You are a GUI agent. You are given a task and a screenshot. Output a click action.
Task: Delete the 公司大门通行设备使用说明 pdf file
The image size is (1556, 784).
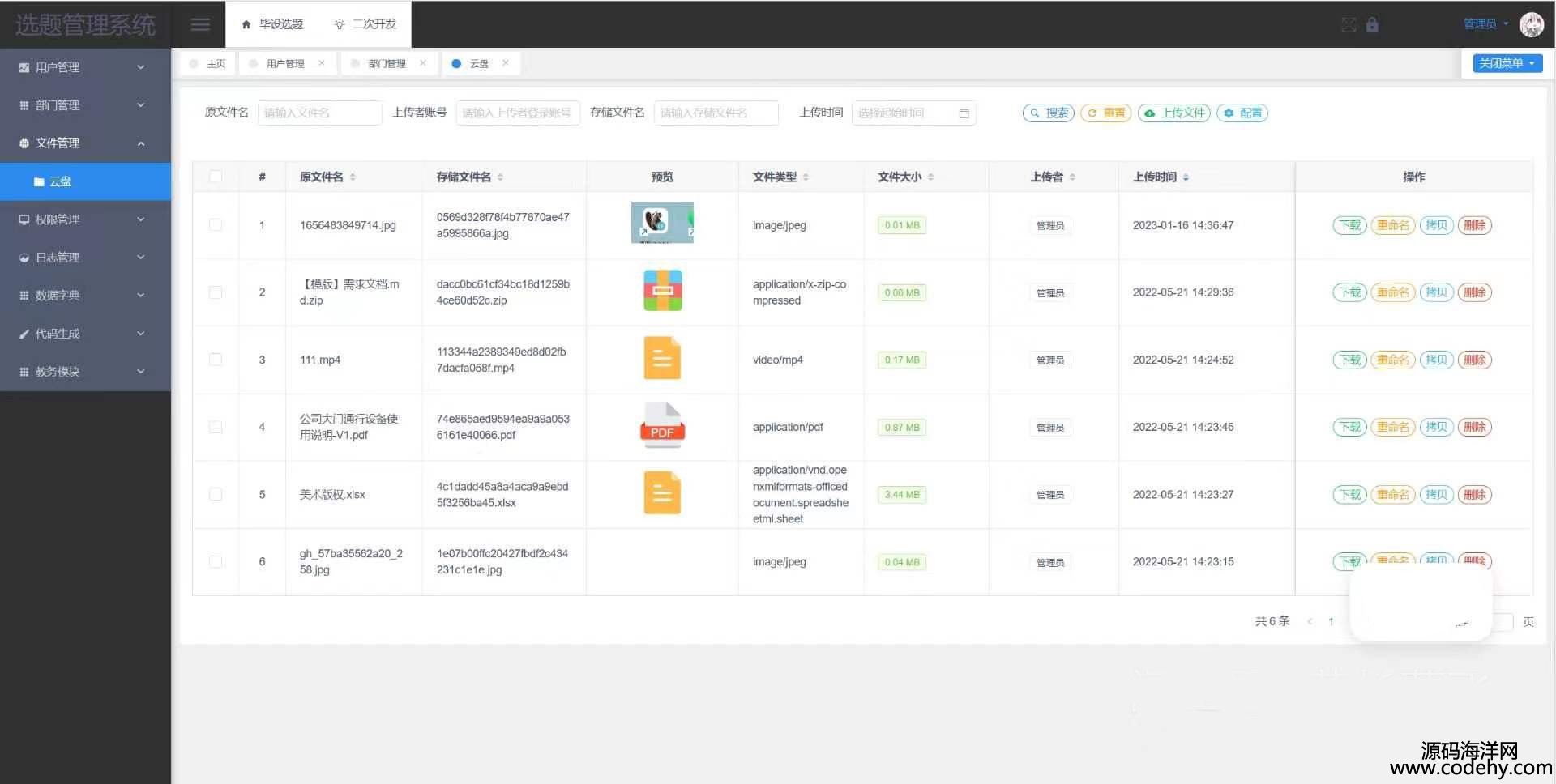1475,427
